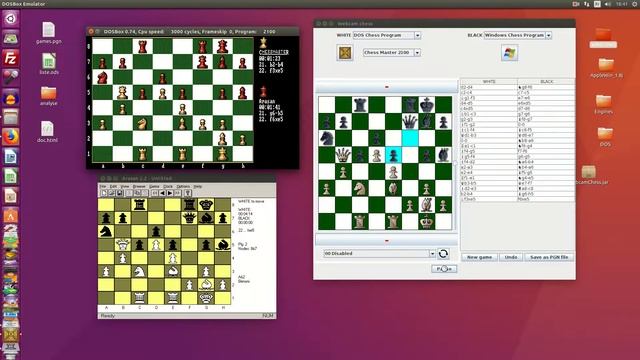640x360 pixels.
Task: Click the black queen on Arasan board
Action: click(x=189, y=218)
